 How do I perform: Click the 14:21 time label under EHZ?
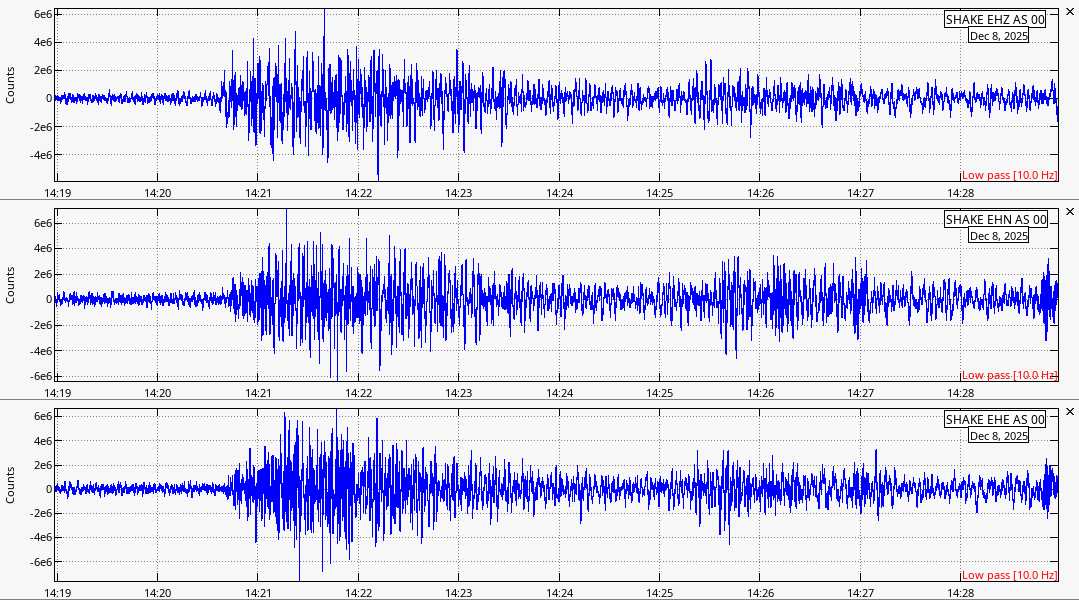point(258,193)
